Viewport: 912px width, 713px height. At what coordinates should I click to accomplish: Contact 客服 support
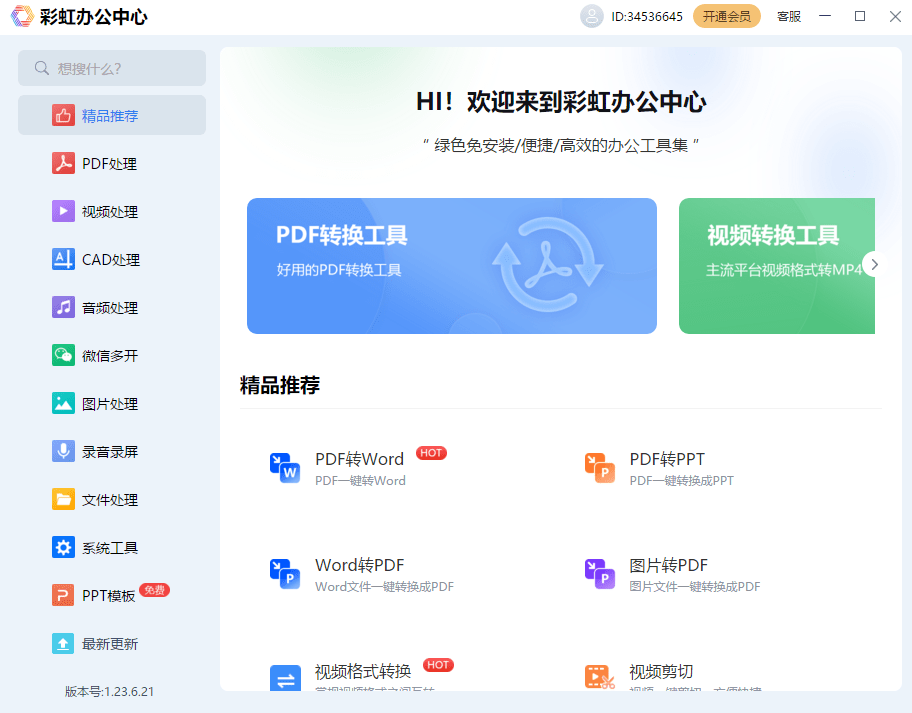[788, 16]
